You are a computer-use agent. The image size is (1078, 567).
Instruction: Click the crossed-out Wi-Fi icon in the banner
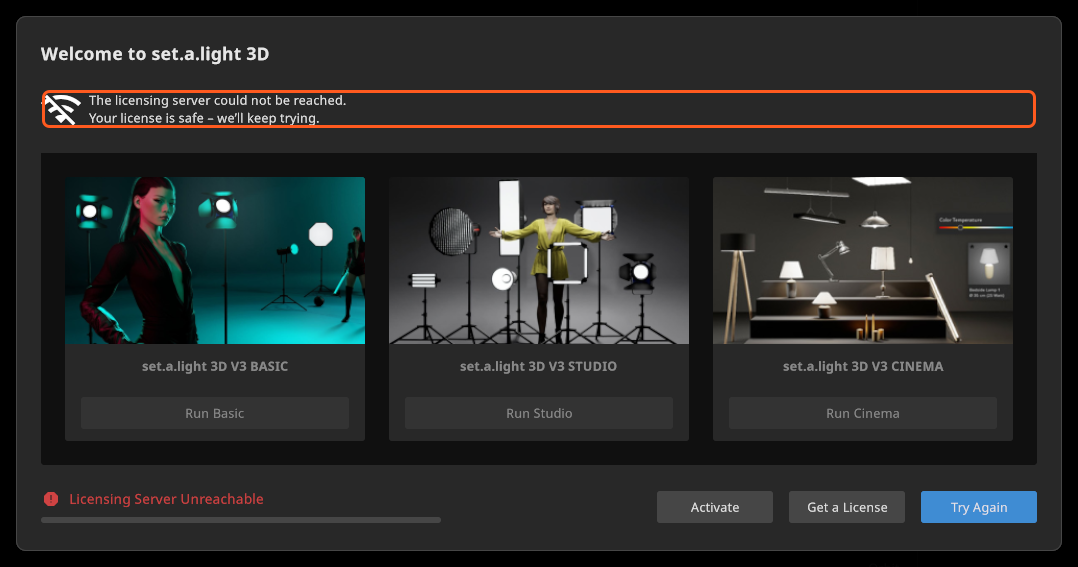click(x=63, y=109)
